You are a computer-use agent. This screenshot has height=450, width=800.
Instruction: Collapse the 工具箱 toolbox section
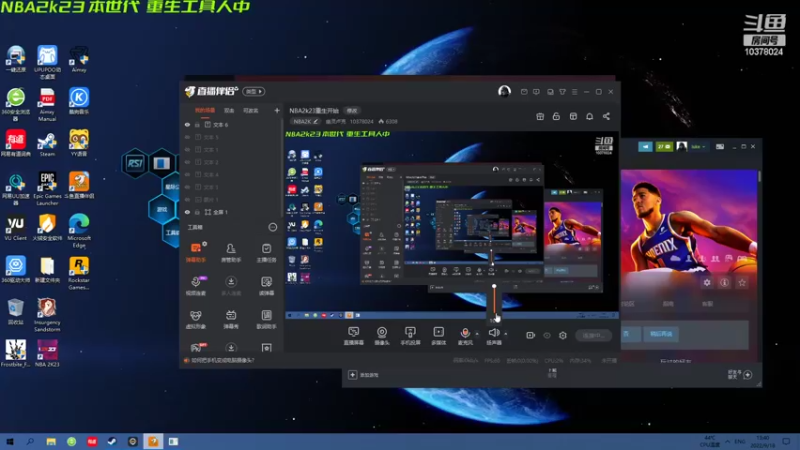coord(272,227)
